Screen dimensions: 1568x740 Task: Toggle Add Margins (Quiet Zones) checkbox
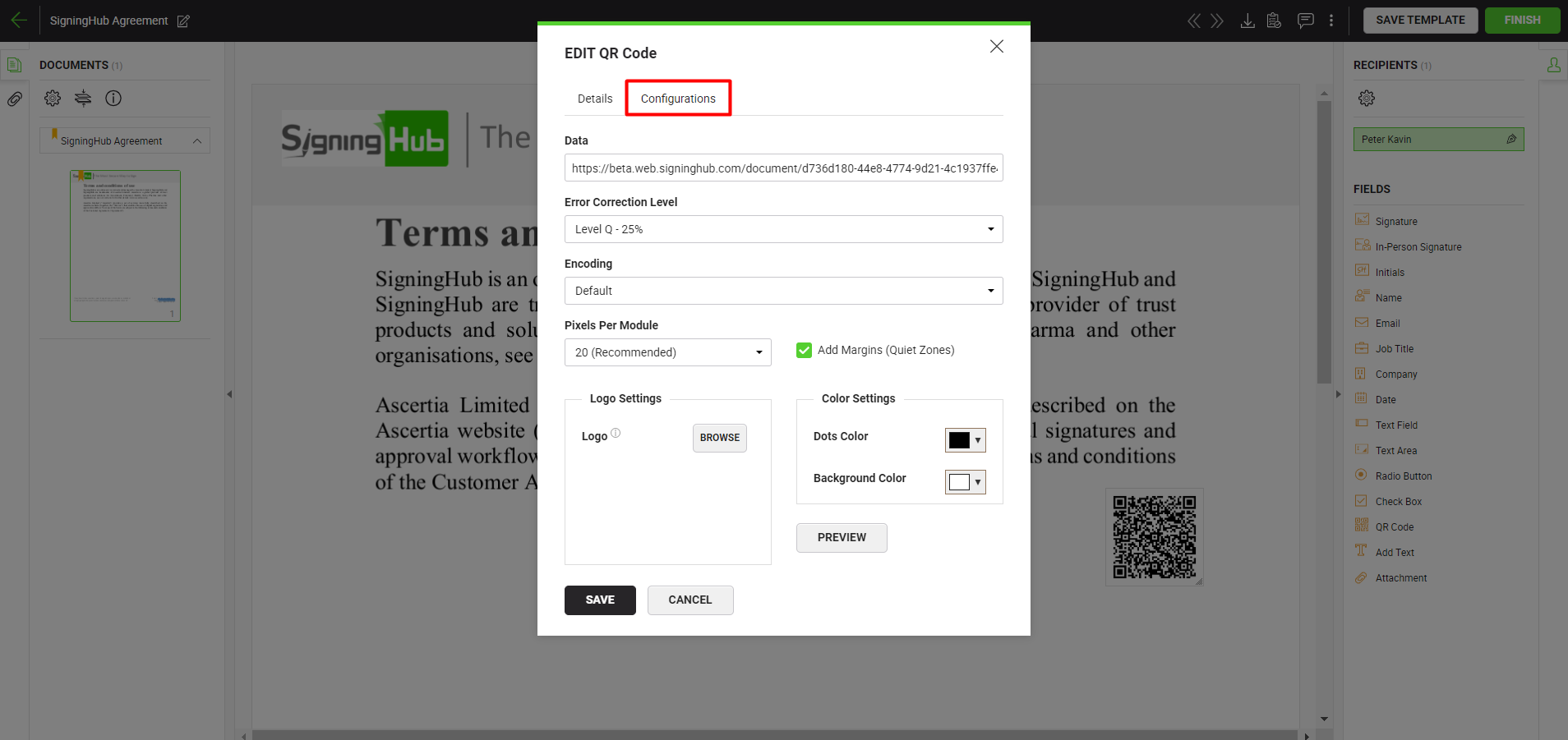(804, 351)
